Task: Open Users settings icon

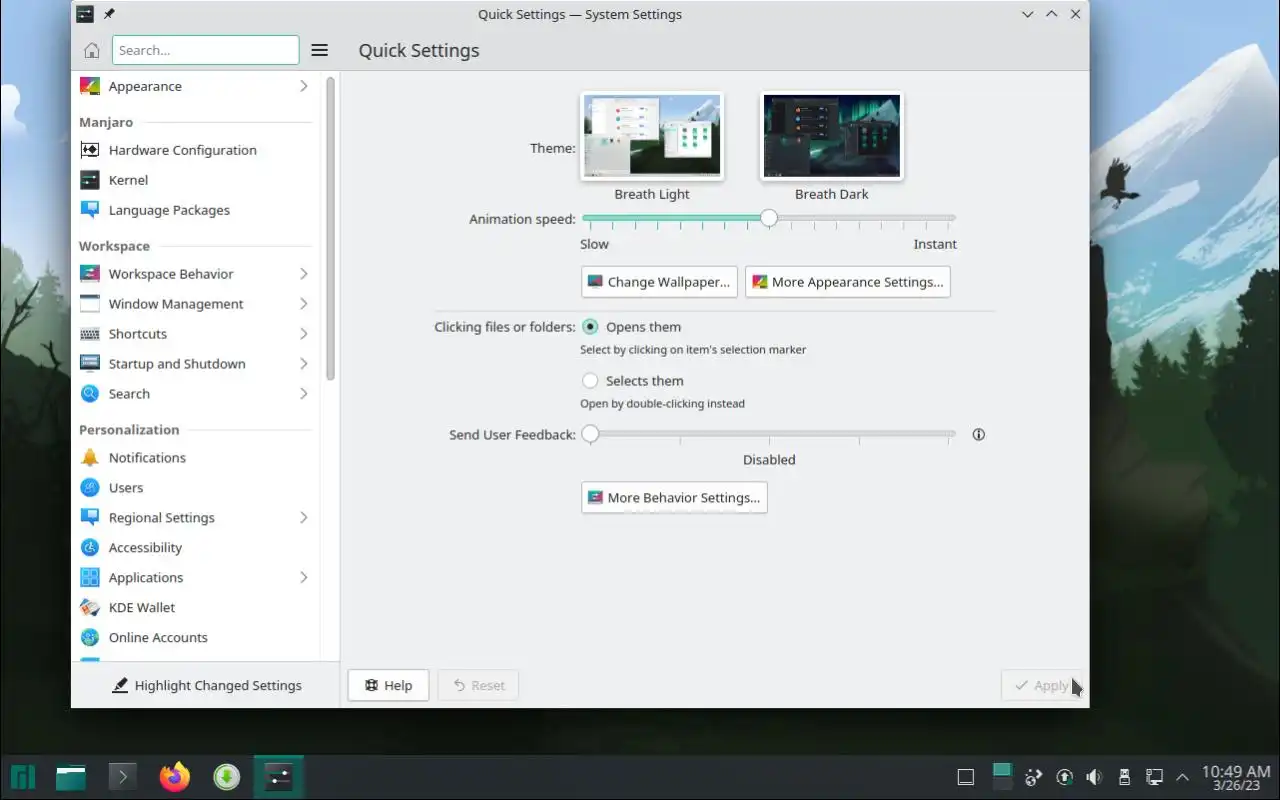Action: click(x=90, y=488)
